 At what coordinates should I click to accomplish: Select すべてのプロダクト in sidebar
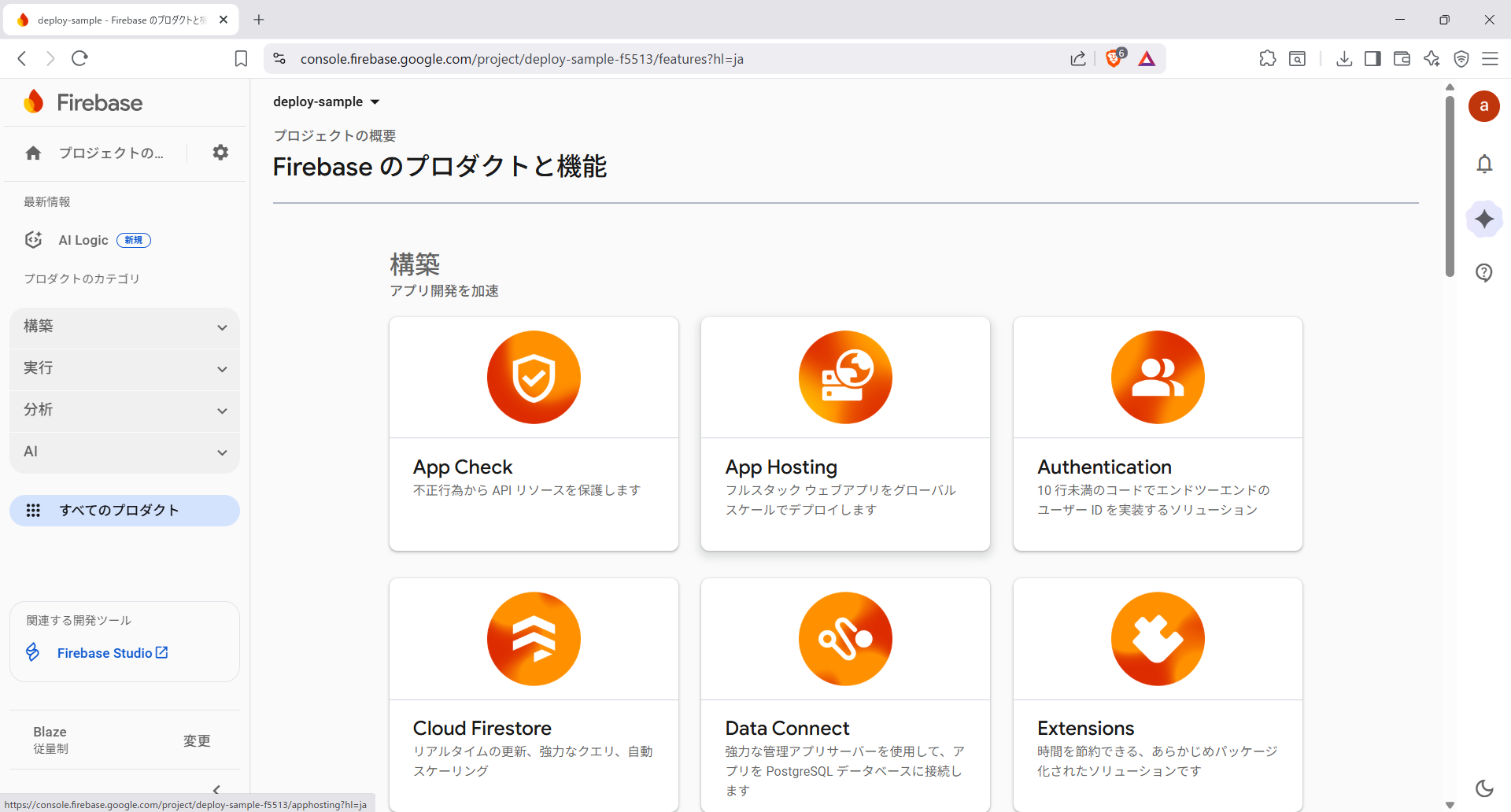click(124, 511)
